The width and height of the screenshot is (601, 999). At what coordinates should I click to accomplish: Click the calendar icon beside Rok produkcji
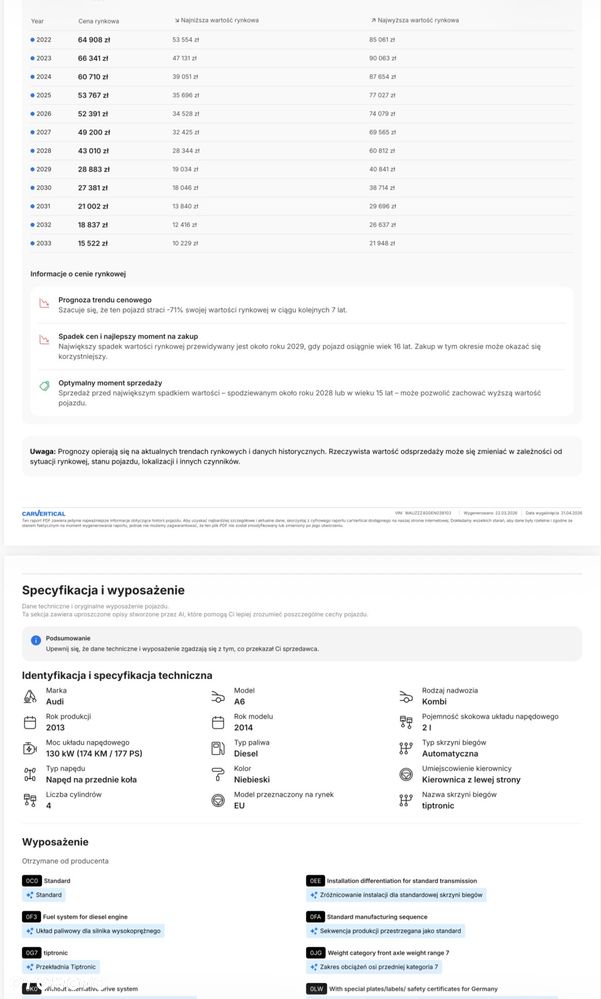tap(30, 721)
